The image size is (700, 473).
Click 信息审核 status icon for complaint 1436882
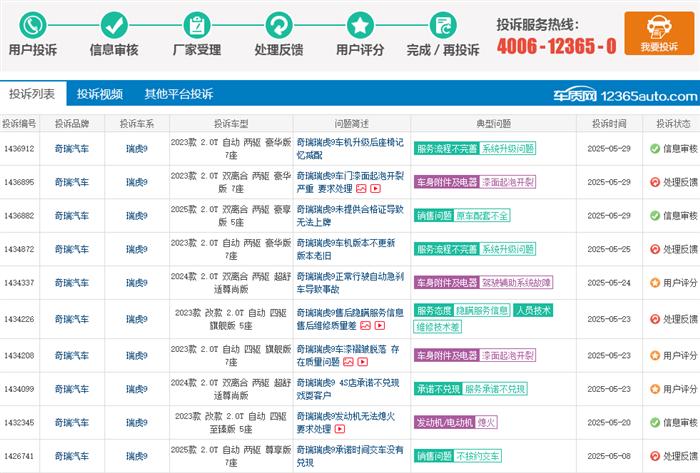tap(655, 216)
